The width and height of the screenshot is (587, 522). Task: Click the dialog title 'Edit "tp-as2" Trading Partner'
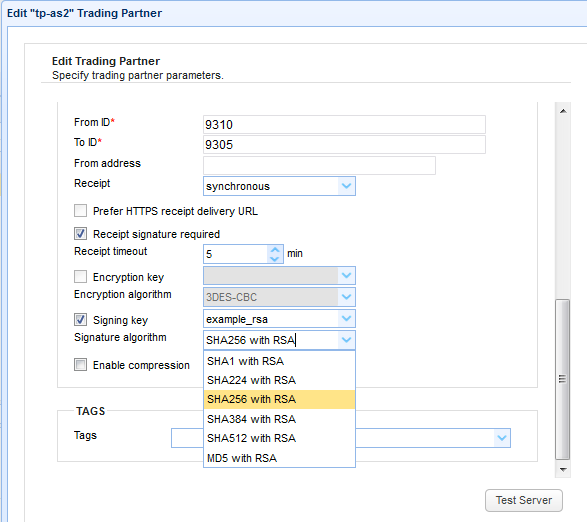pyautogui.click(x=85, y=13)
